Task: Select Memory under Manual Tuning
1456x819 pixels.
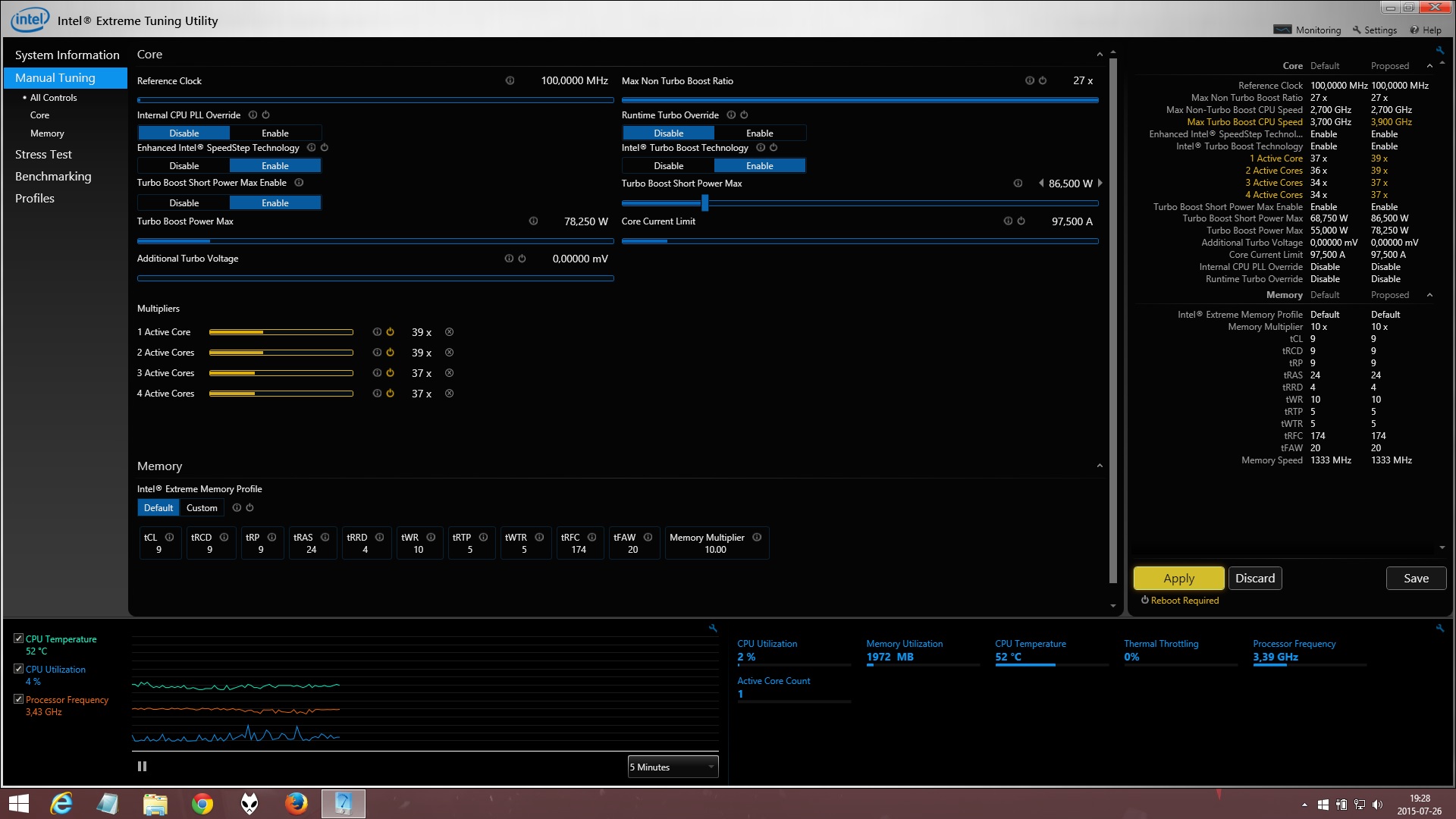Action: point(47,133)
